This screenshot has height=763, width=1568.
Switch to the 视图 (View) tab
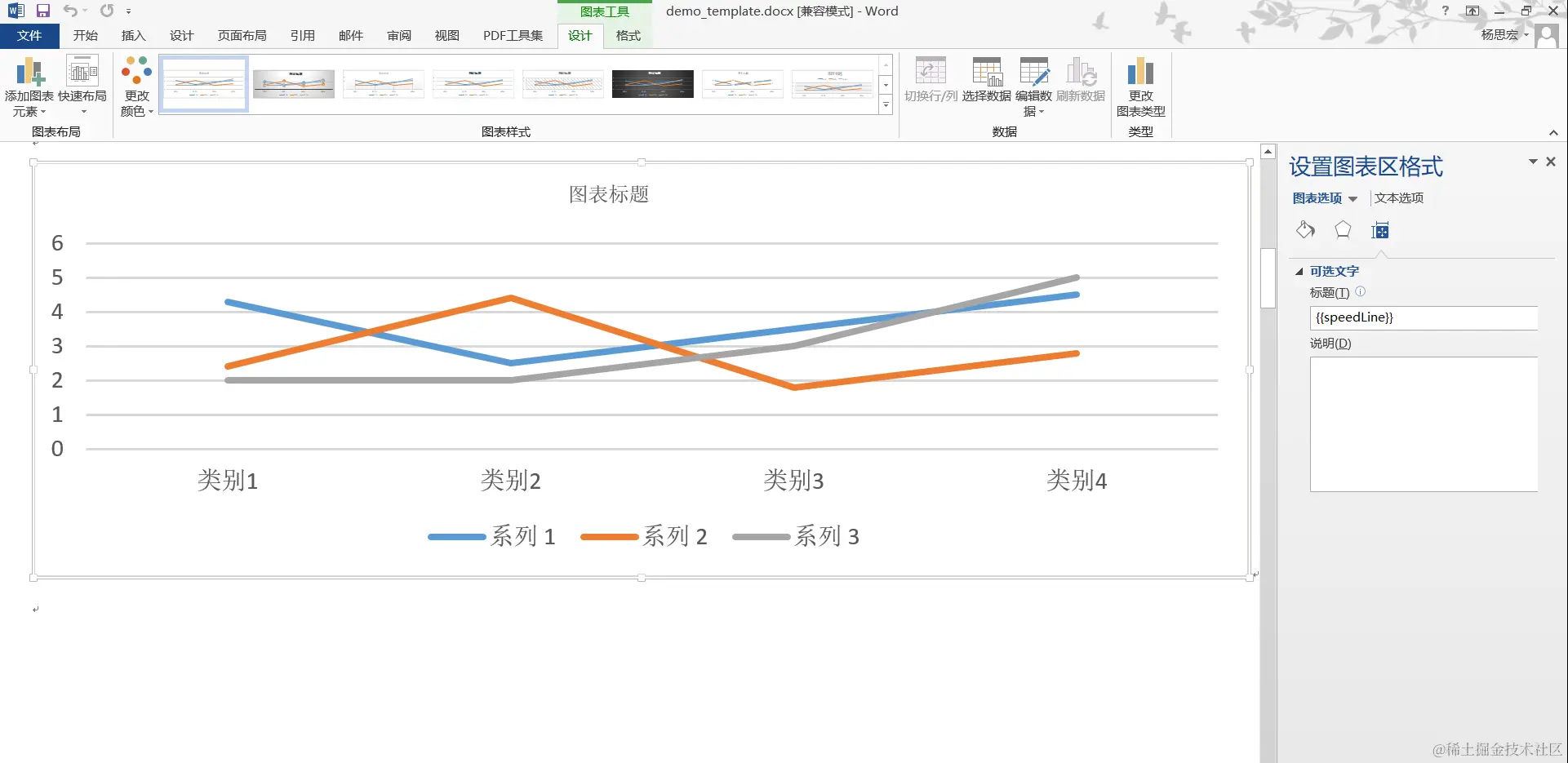tap(447, 36)
